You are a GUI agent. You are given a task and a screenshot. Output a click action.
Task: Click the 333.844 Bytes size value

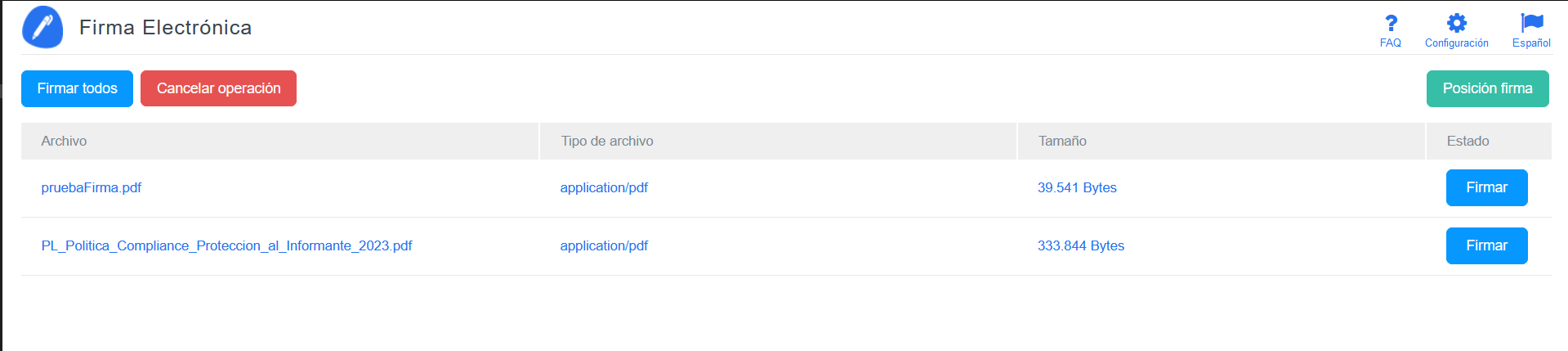[1081, 245]
